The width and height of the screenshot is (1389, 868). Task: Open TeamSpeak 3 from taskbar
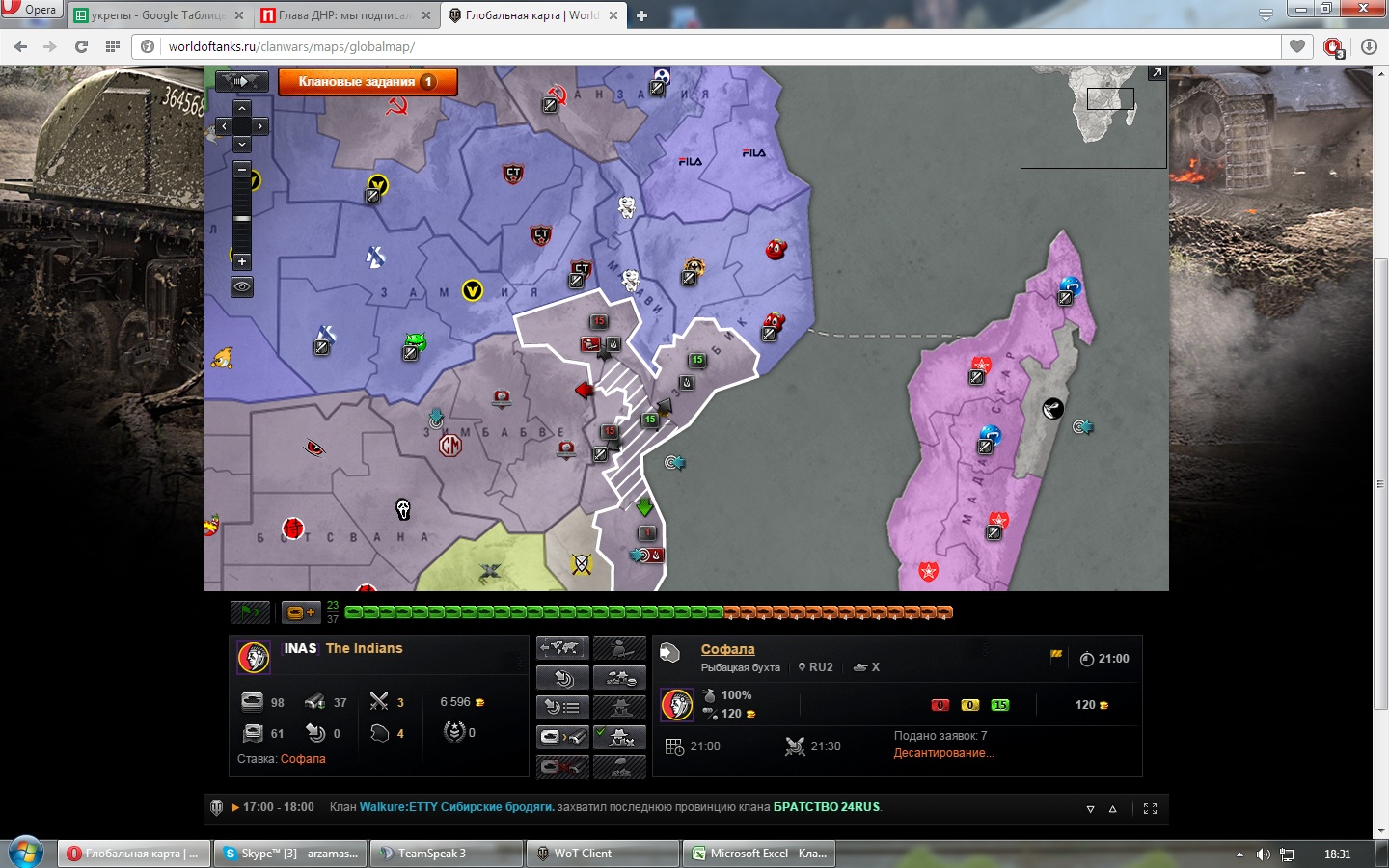coord(448,854)
